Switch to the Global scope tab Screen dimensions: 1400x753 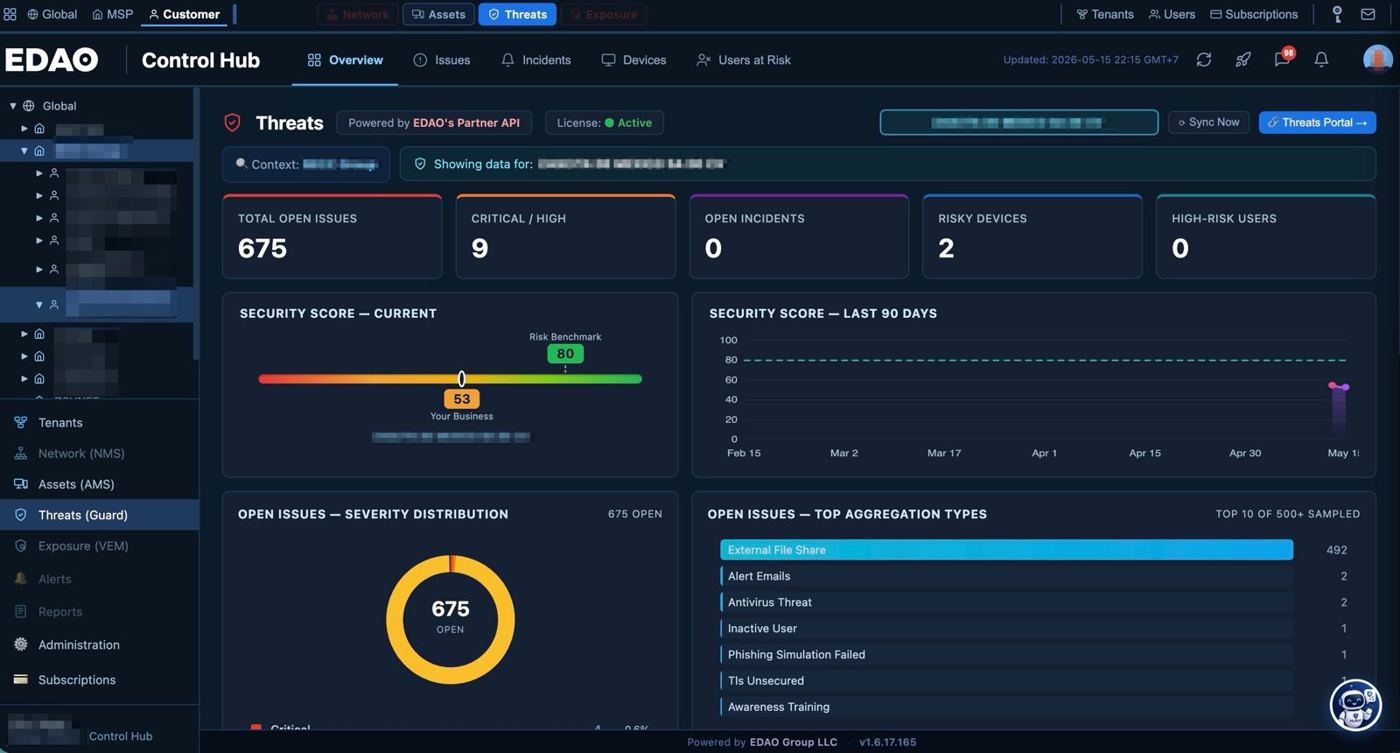tap(52, 14)
